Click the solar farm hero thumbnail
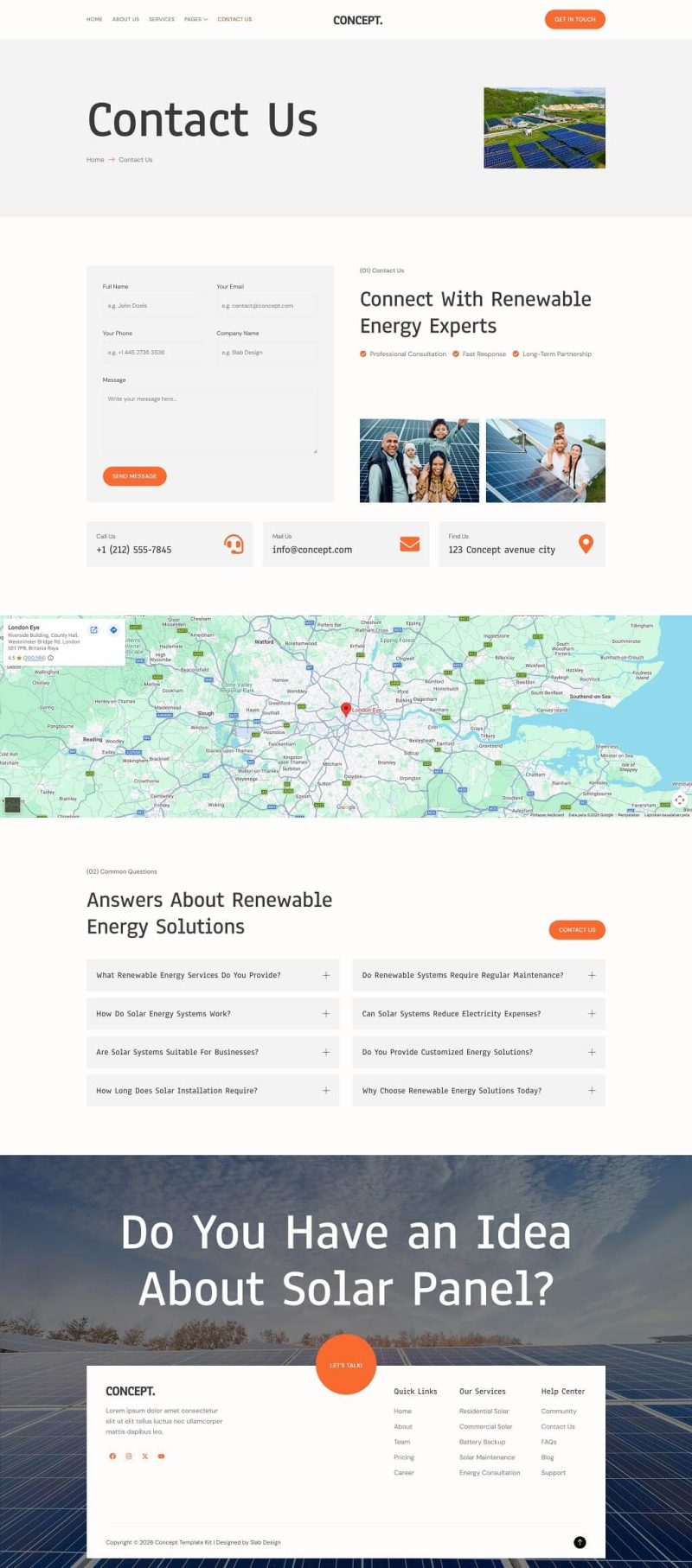Viewport: 692px width, 1568px height. (x=544, y=127)
